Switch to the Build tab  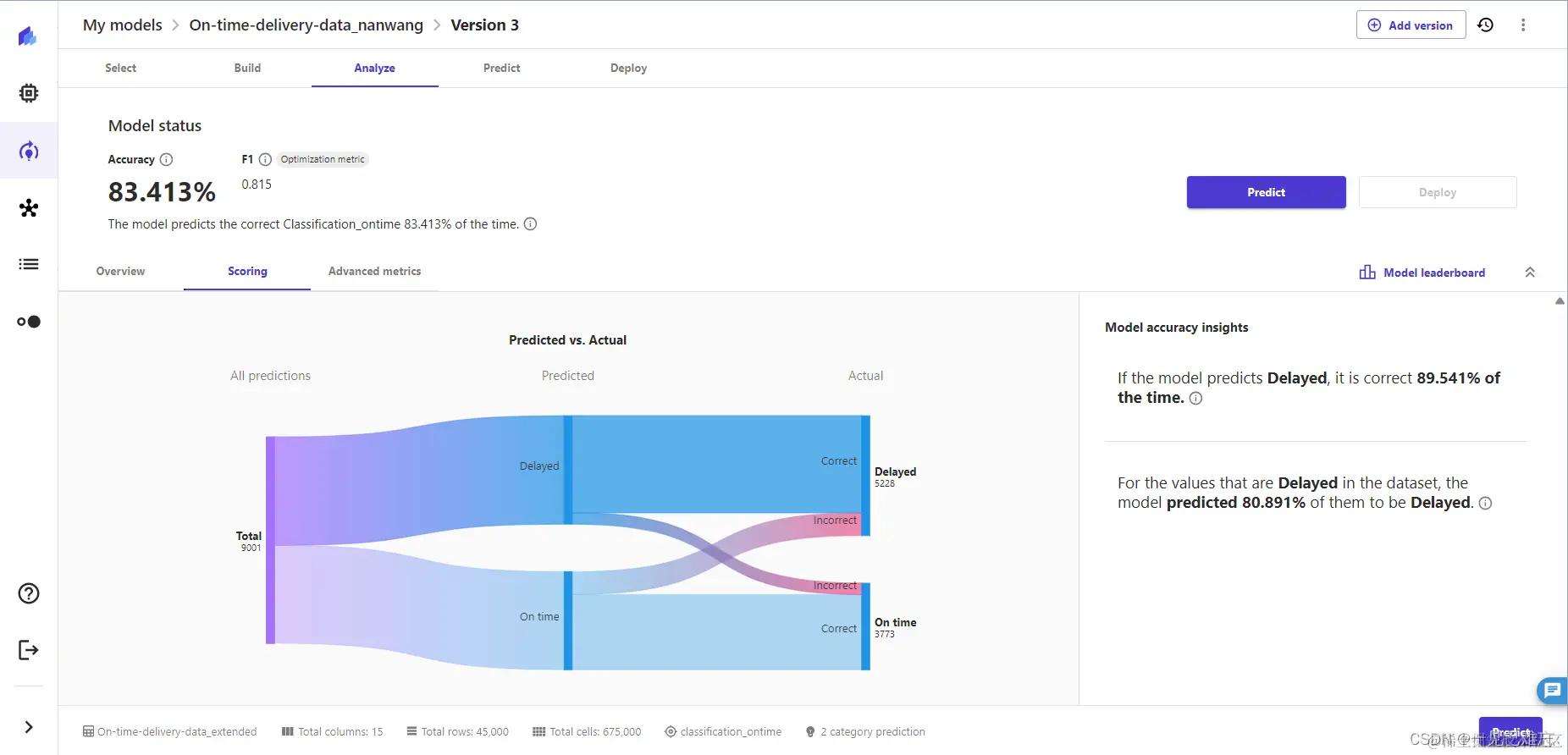coord(247,68)
